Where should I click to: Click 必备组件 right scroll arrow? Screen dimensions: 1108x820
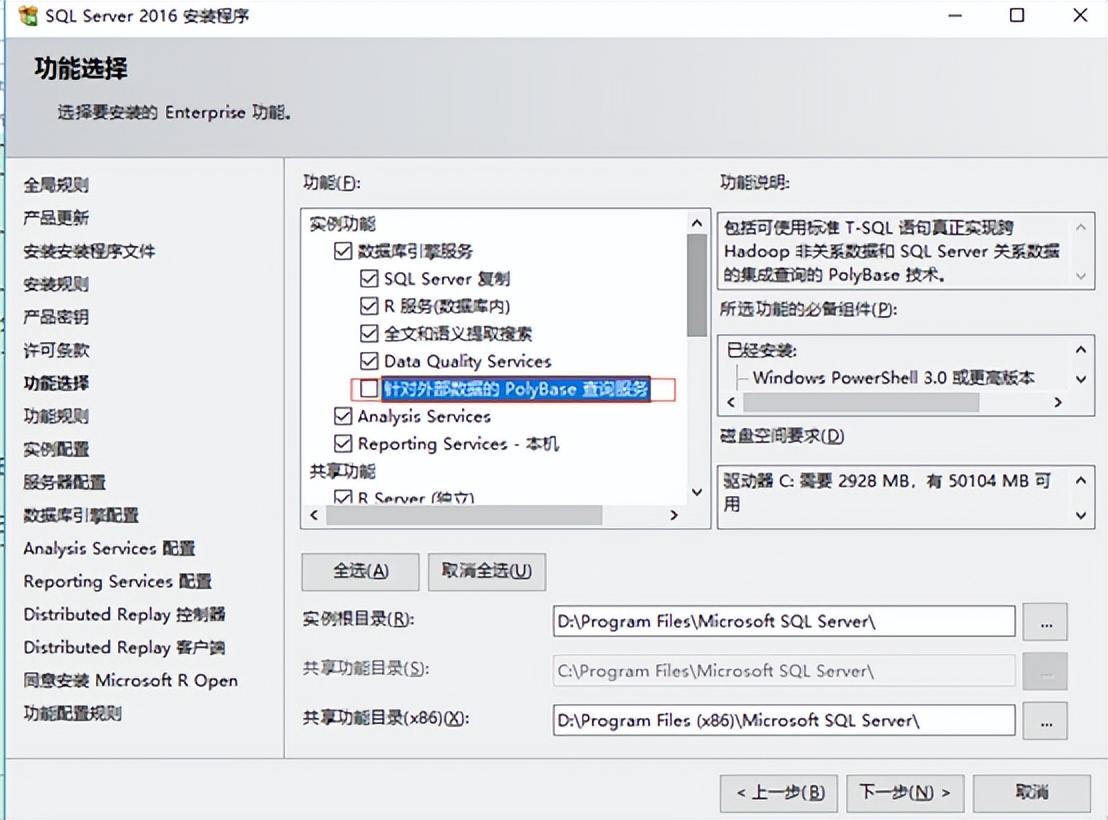(x=1058, y=402)
